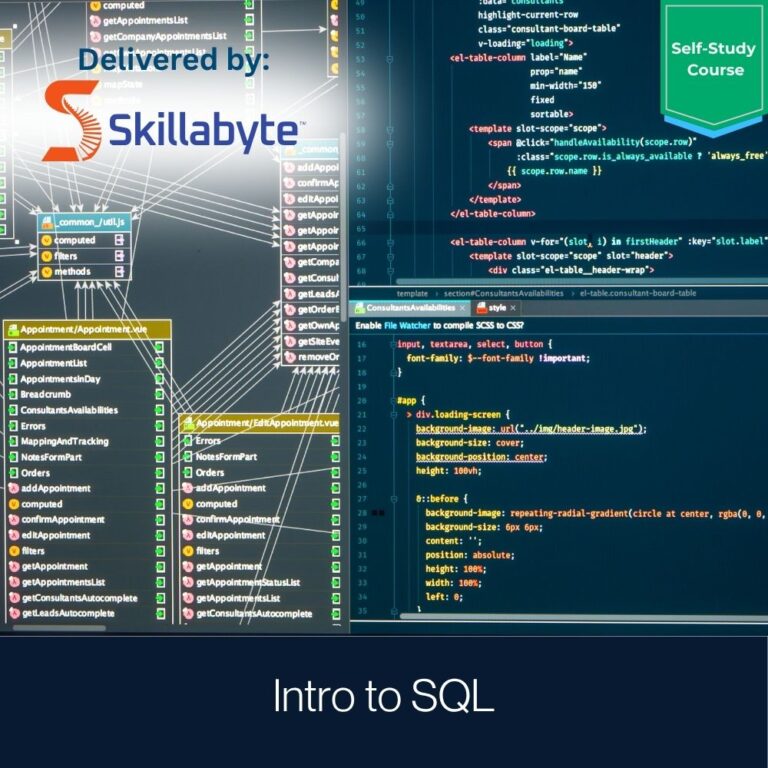Click the getAppointmentStatusList method icon

click(188, 582)
